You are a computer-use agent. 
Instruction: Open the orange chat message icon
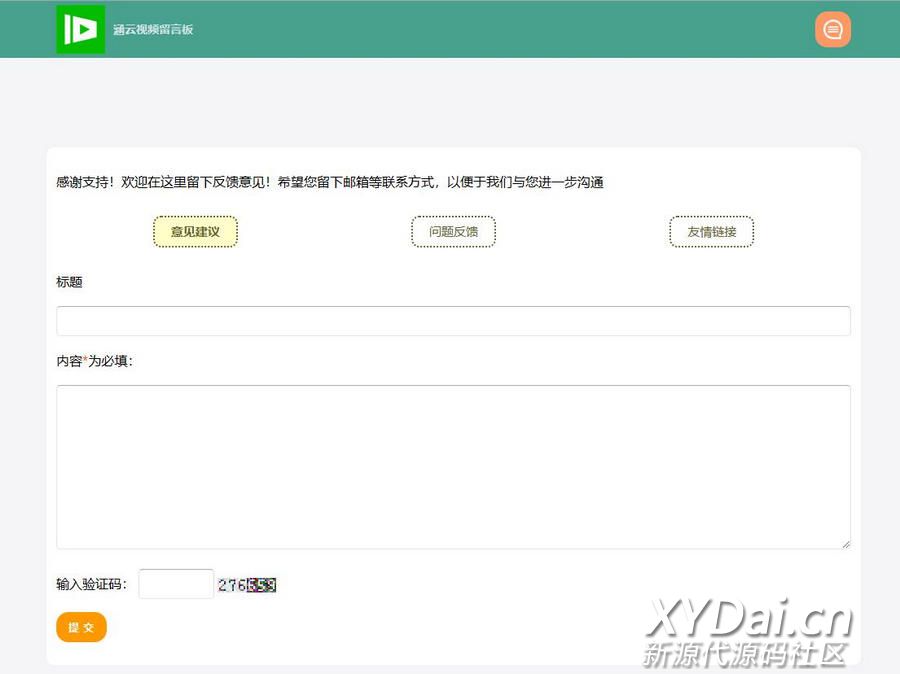pos(832,30)
